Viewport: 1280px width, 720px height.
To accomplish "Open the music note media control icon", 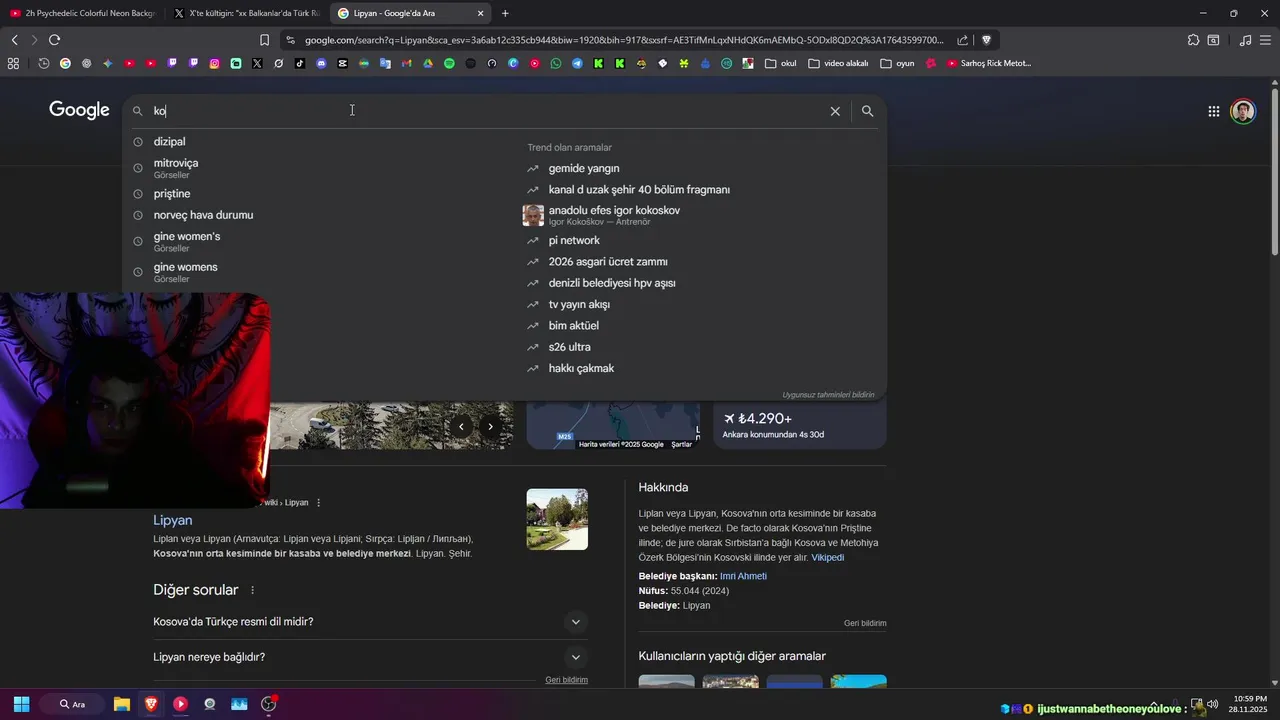I will 1245,40.
